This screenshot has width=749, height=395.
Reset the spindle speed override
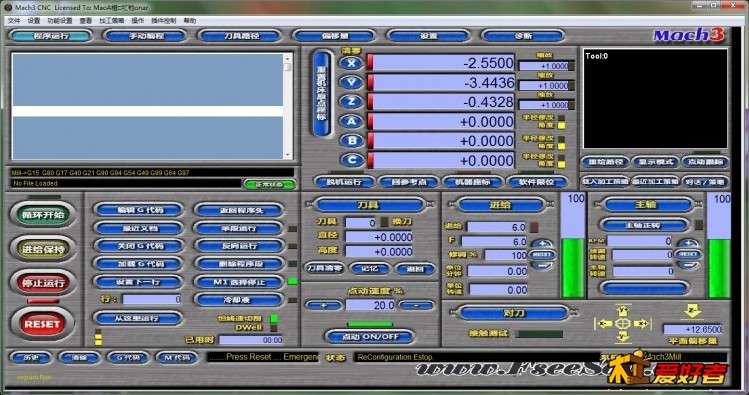click(x=688, y=255)
